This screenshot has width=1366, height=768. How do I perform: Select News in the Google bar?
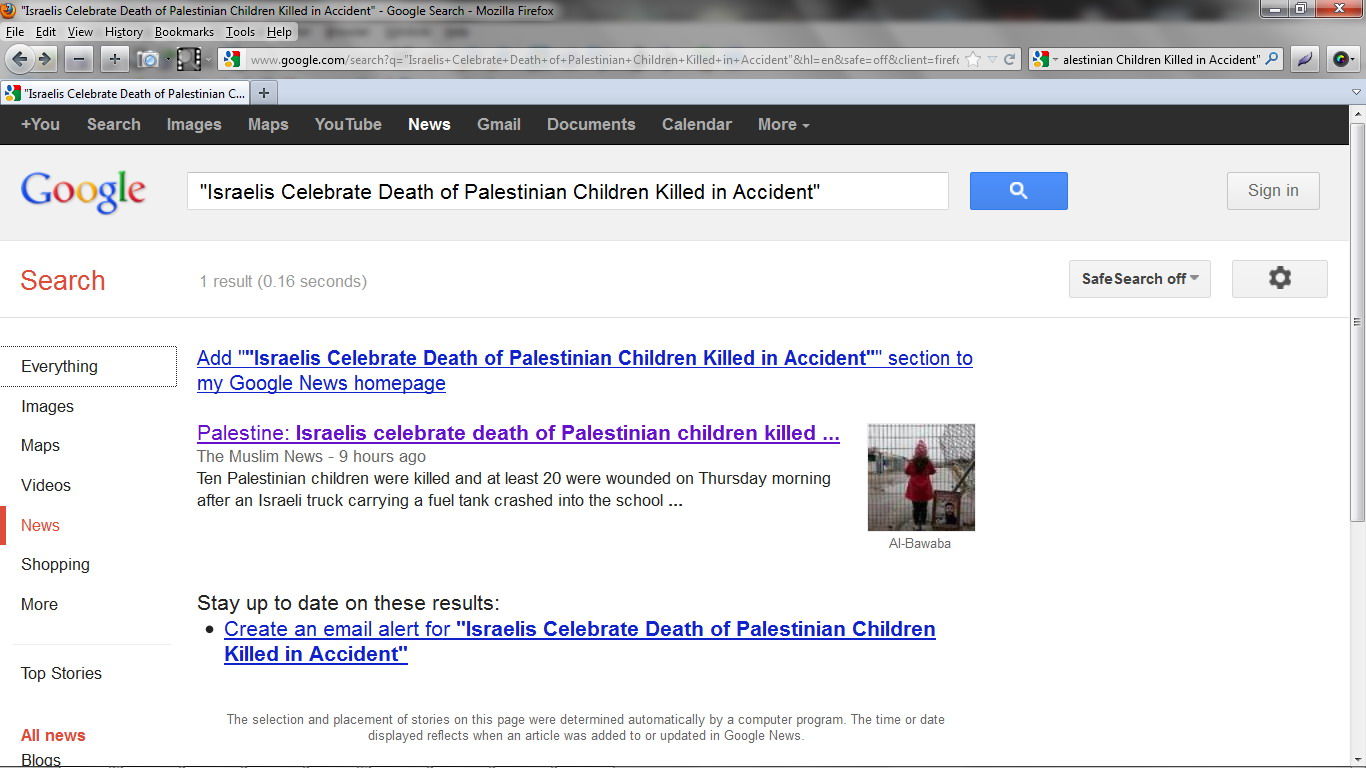pyautogui.click(x=429, y=124)
